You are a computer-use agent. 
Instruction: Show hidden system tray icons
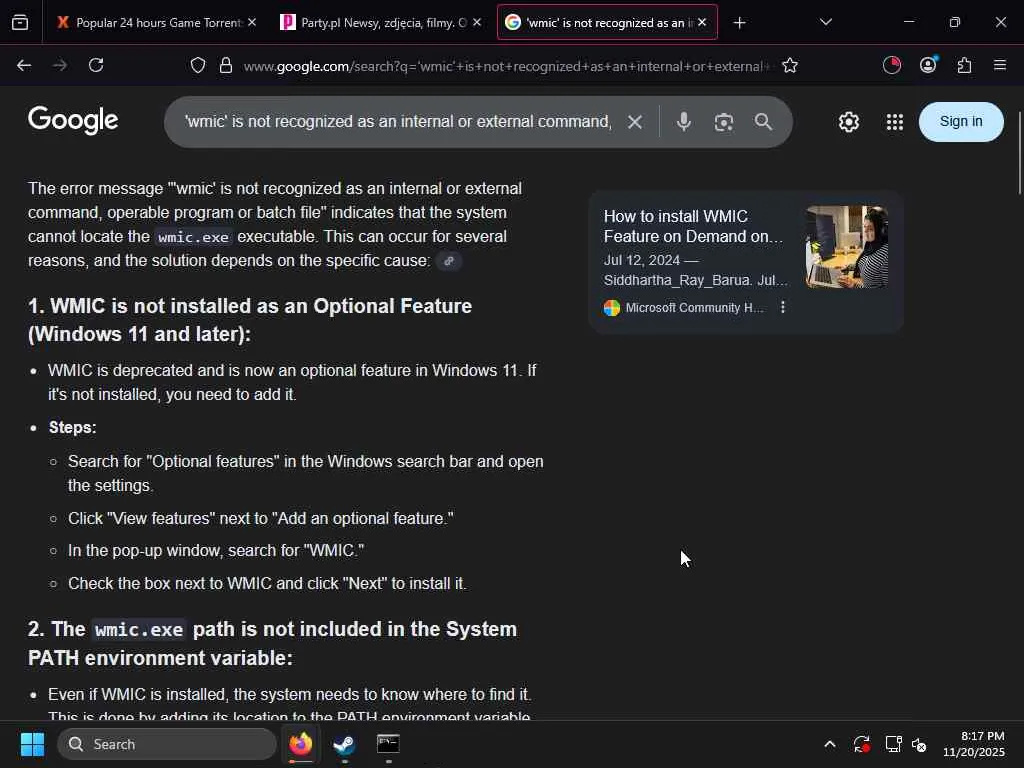[829, 744]
